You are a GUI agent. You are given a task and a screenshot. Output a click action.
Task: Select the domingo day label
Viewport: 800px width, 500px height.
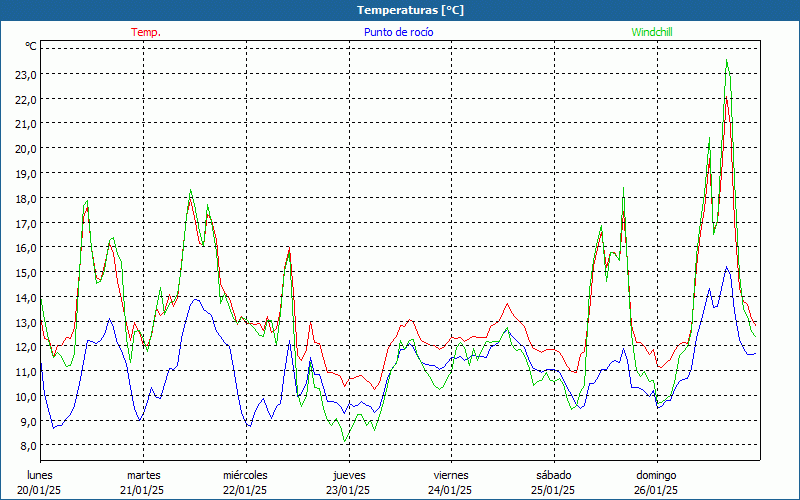656,475
